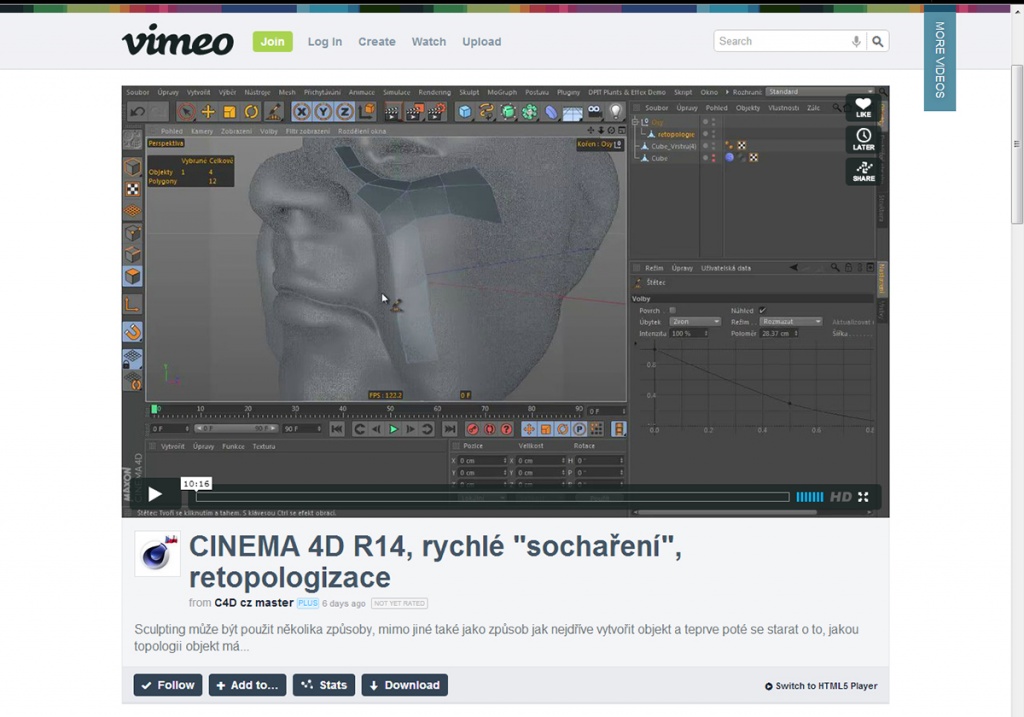Click the blue cube primitive icon

click(x=464, y=112)
